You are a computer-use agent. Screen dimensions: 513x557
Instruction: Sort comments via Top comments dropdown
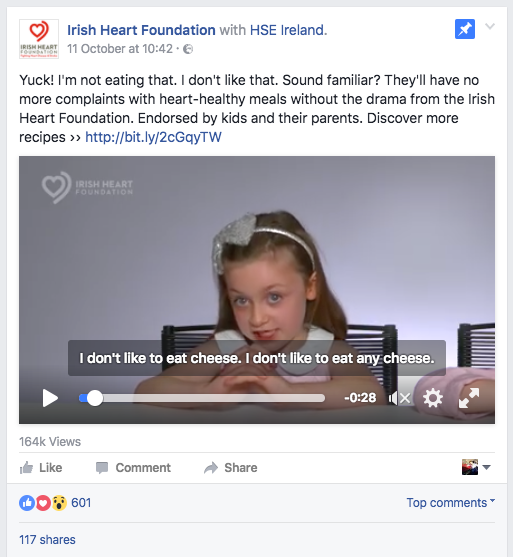click(450, 503)
